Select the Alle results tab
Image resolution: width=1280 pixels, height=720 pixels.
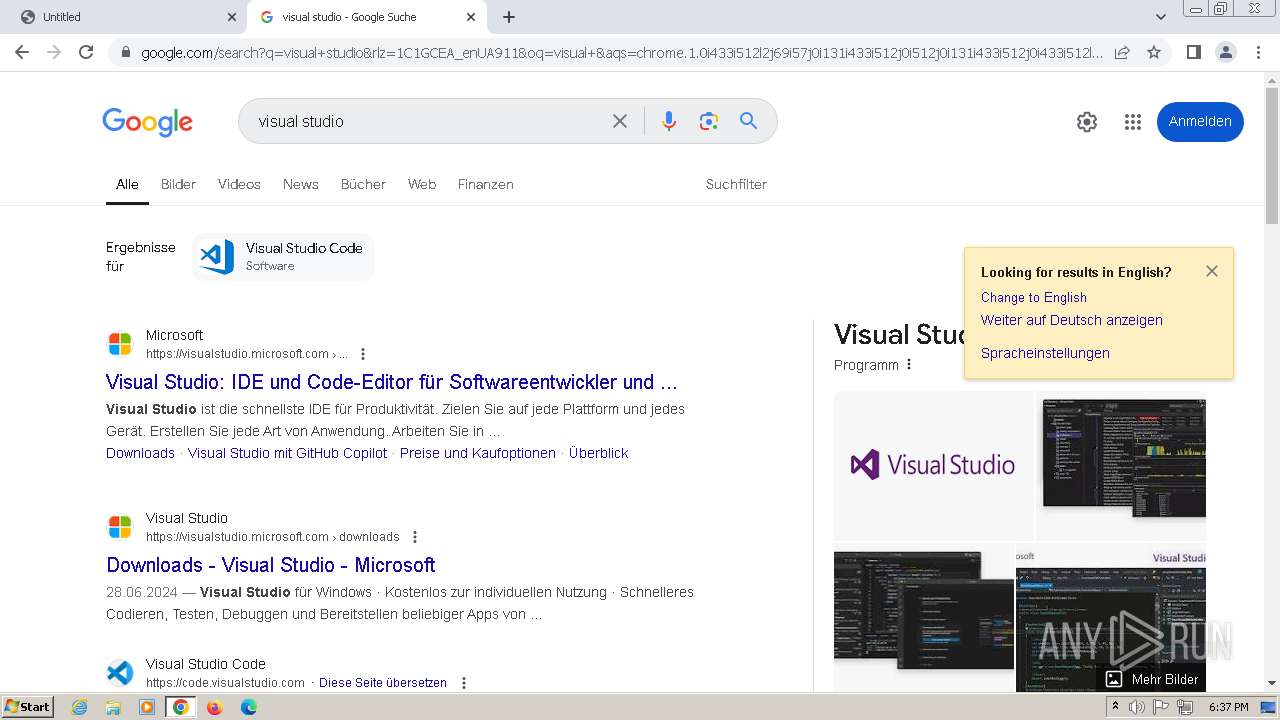coord(127,184)
